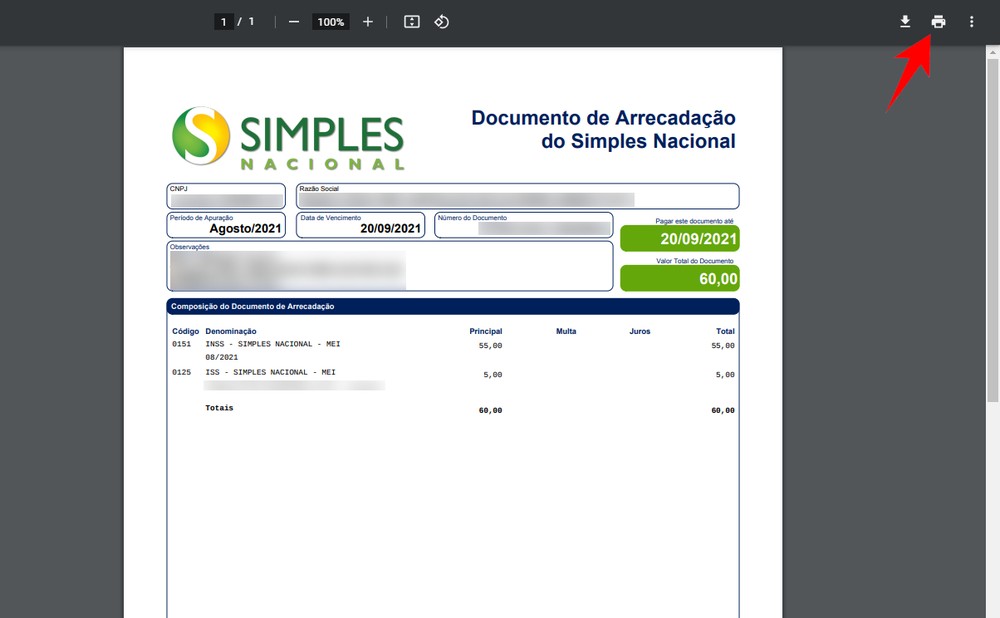Click the green Valor Total badge showing 60,00

point(680,278)
